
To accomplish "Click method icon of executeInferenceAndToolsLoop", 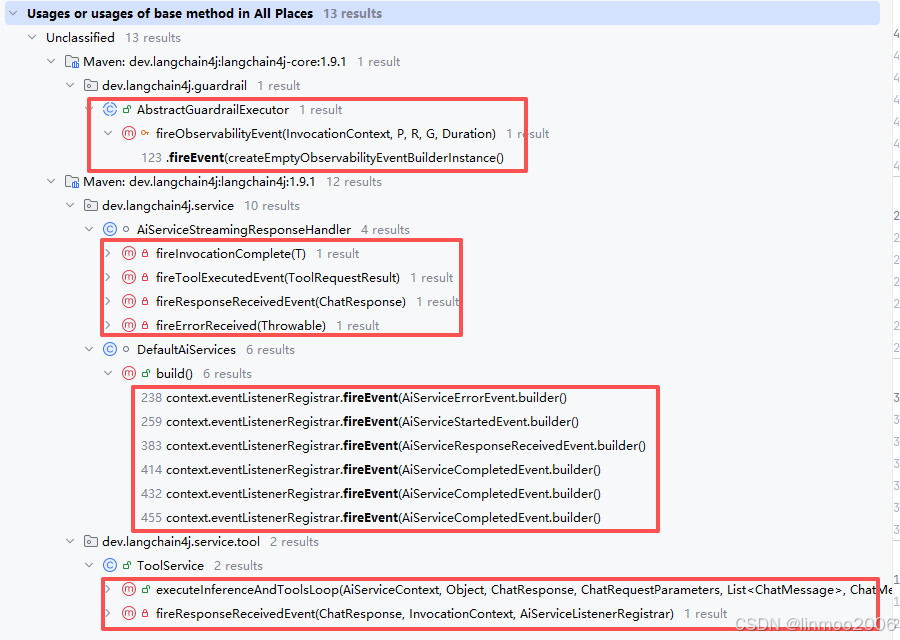I will [129, 589].
